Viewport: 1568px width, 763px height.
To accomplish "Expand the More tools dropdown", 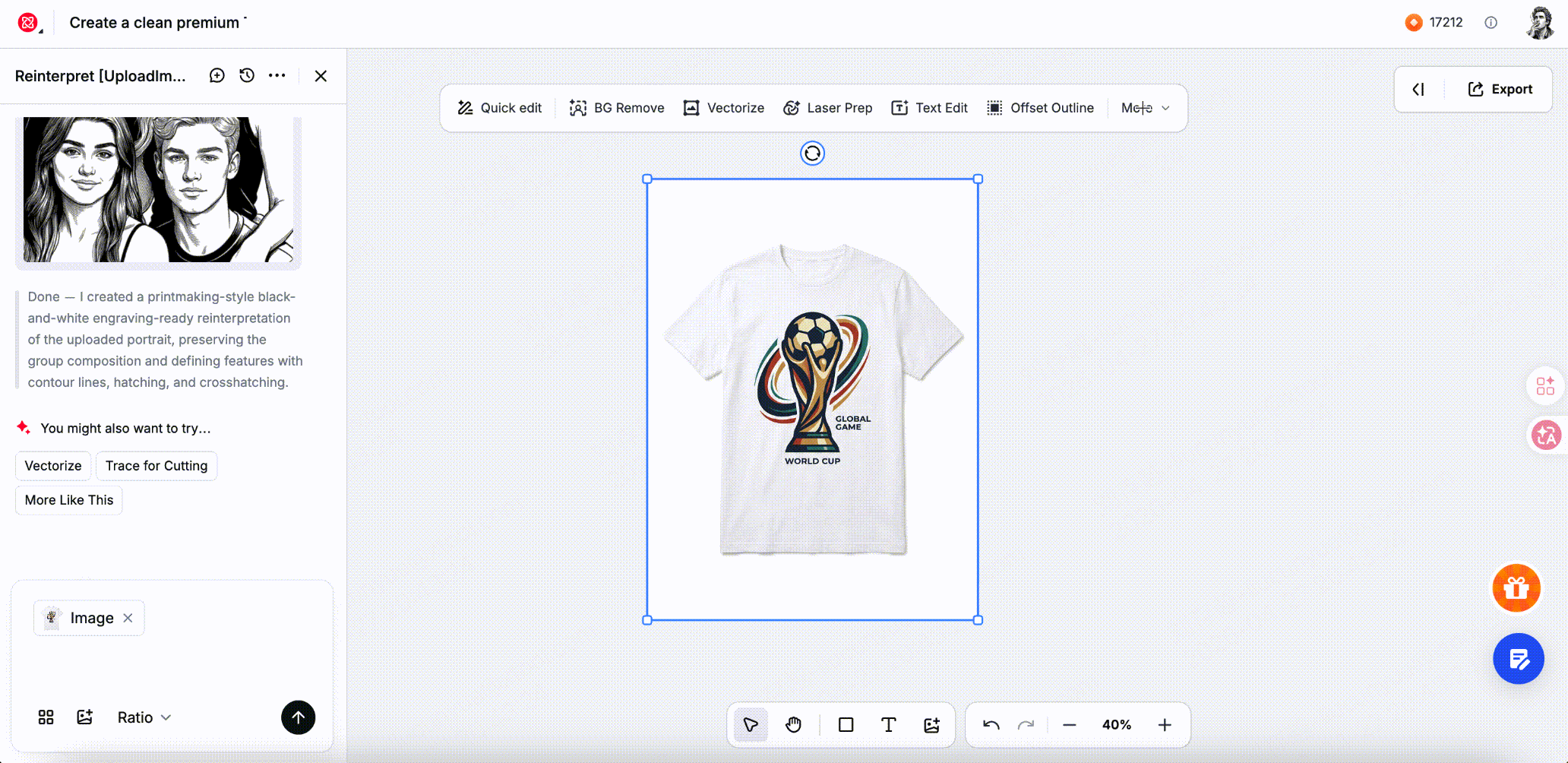I will 1146,108.
